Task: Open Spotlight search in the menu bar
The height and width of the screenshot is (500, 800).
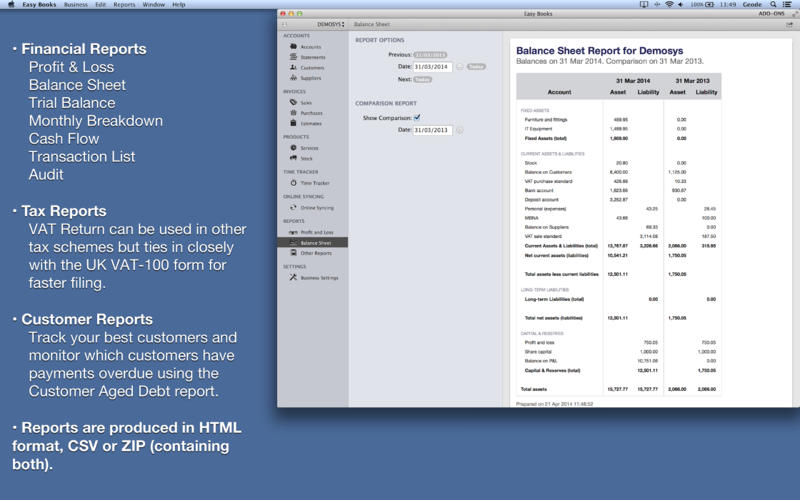Action: 773,4
